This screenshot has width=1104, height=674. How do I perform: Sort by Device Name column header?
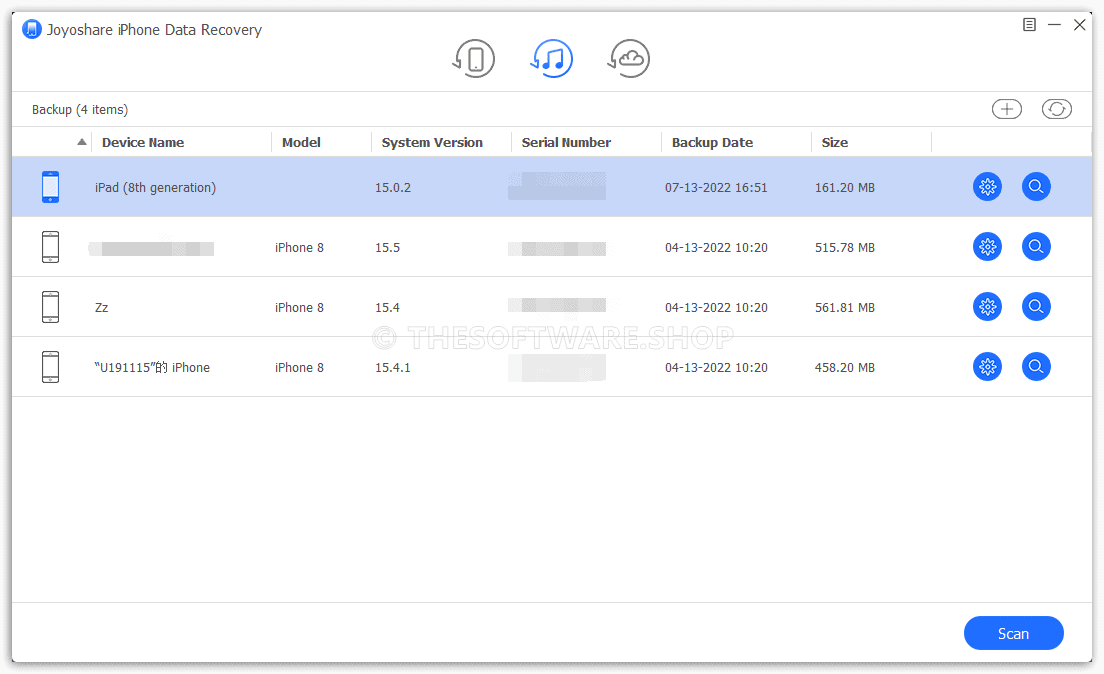143,142
